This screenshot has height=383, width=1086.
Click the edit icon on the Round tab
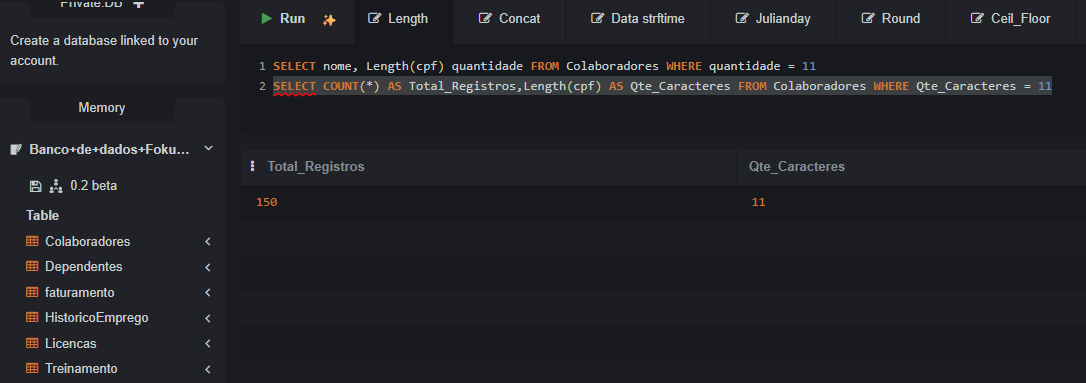(x=868, y=19)
